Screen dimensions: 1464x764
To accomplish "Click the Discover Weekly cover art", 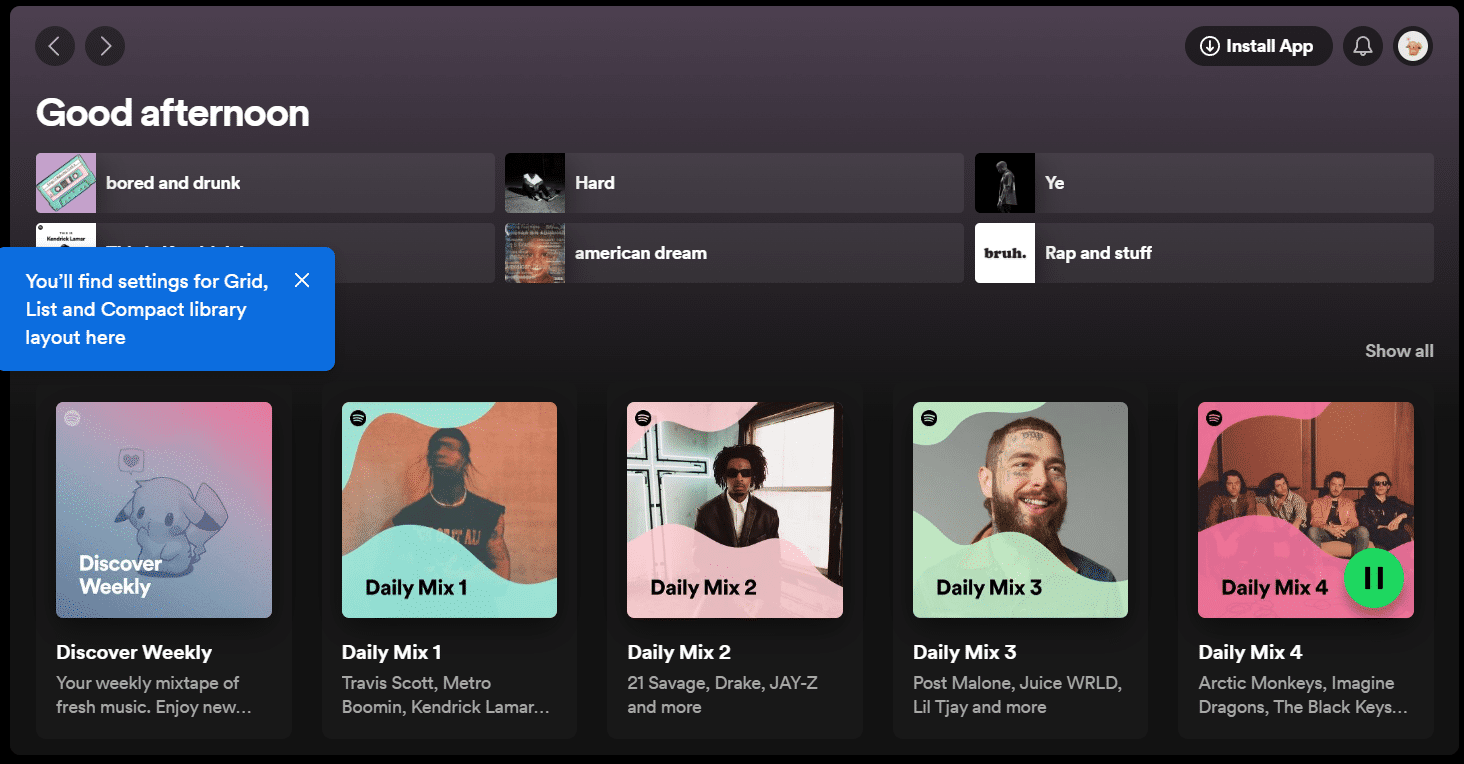I will pyautogui.click(x=164, y=510).
